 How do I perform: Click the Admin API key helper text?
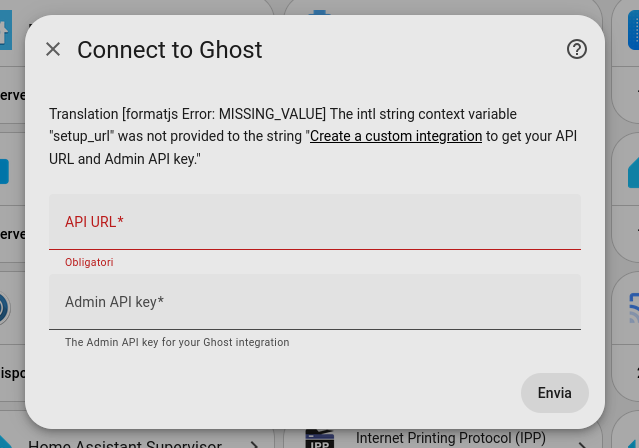click(177, 342)
